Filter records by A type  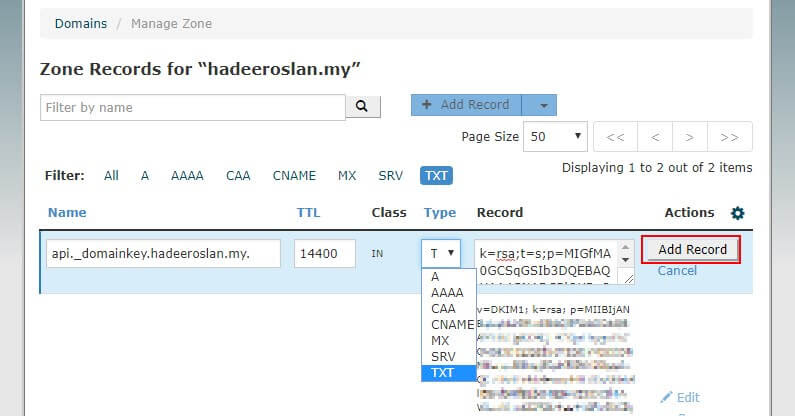(x=145, y=176)
